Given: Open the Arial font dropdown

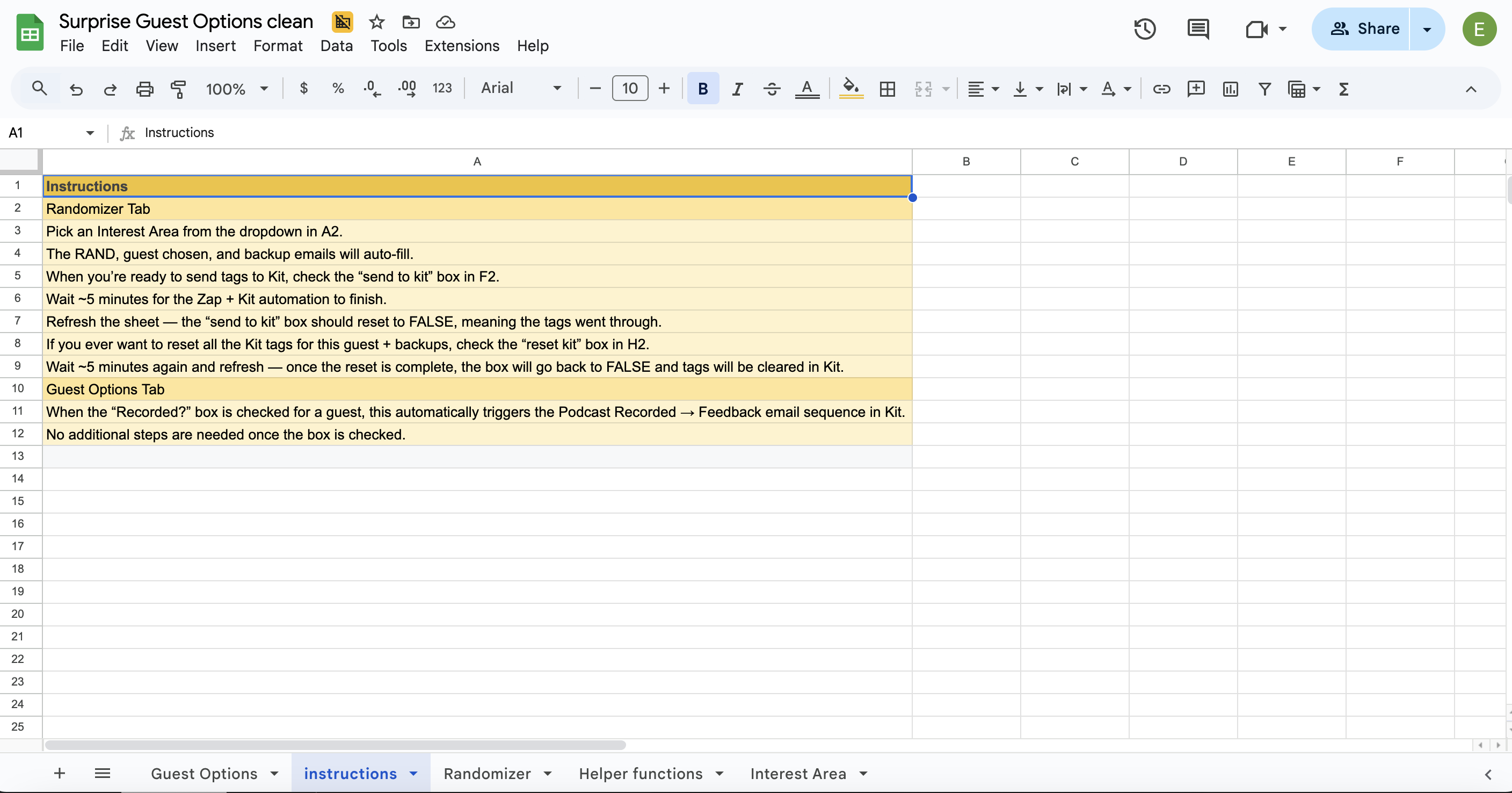Looking at the screenshot, I should tap(521, 88).
